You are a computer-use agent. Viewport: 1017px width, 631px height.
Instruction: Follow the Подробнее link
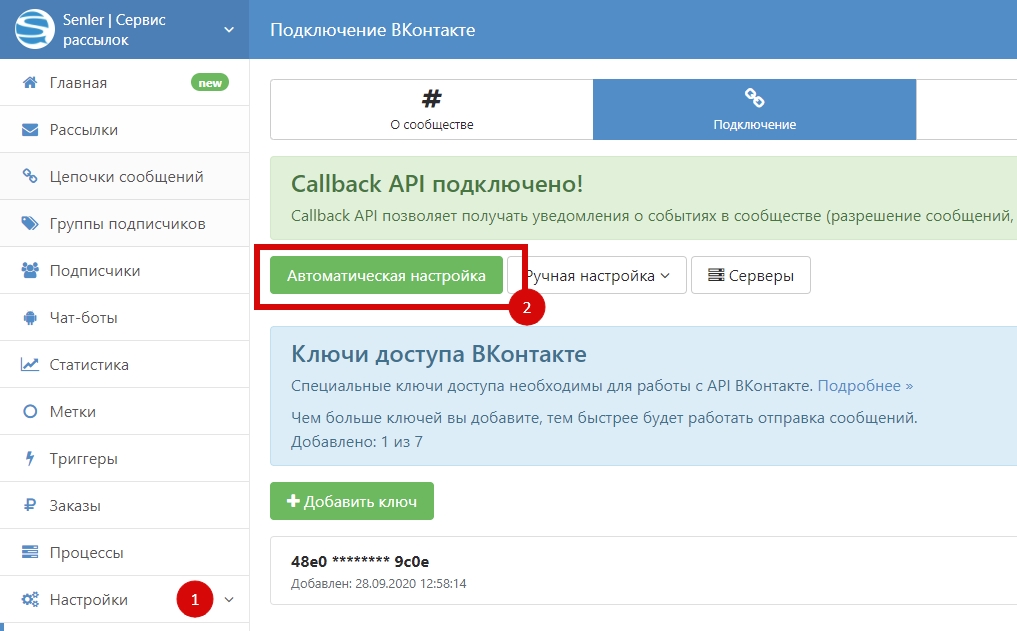(865, 385)
